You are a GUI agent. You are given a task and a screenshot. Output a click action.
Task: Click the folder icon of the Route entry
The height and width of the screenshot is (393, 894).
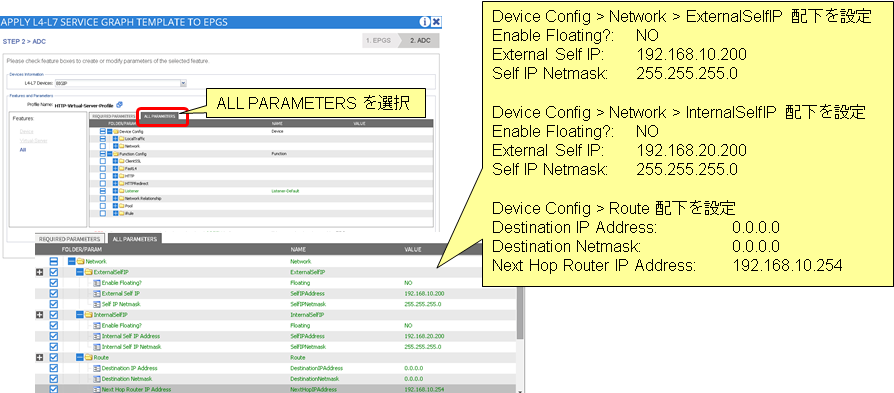(x=88, y=358)
